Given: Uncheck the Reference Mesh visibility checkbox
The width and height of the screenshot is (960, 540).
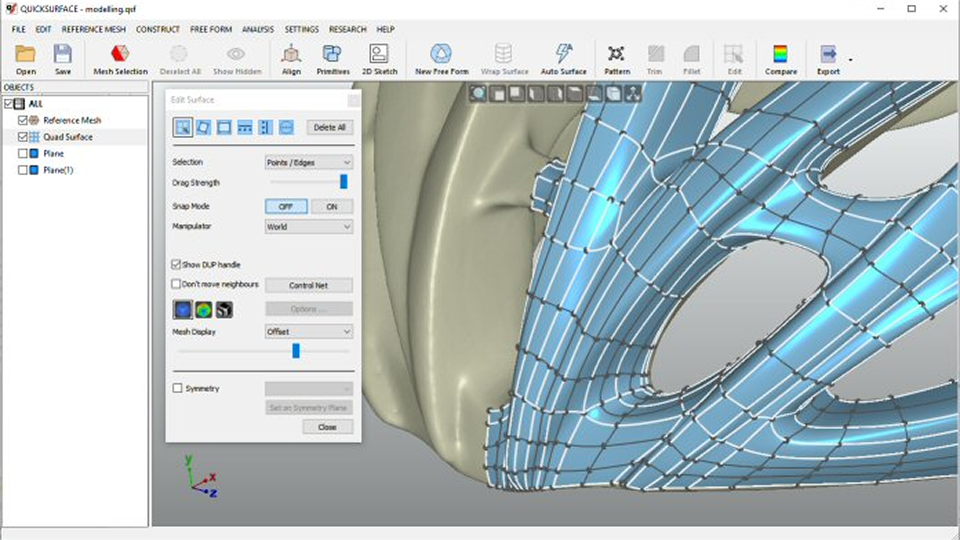Looking at the screenshot, I should 23,120.
